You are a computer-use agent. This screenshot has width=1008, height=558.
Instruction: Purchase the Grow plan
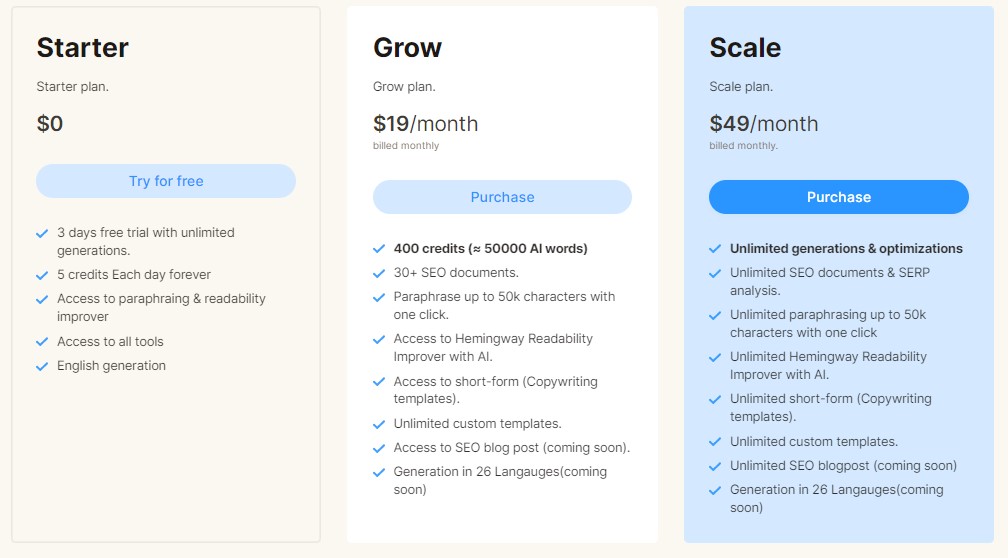502,197
